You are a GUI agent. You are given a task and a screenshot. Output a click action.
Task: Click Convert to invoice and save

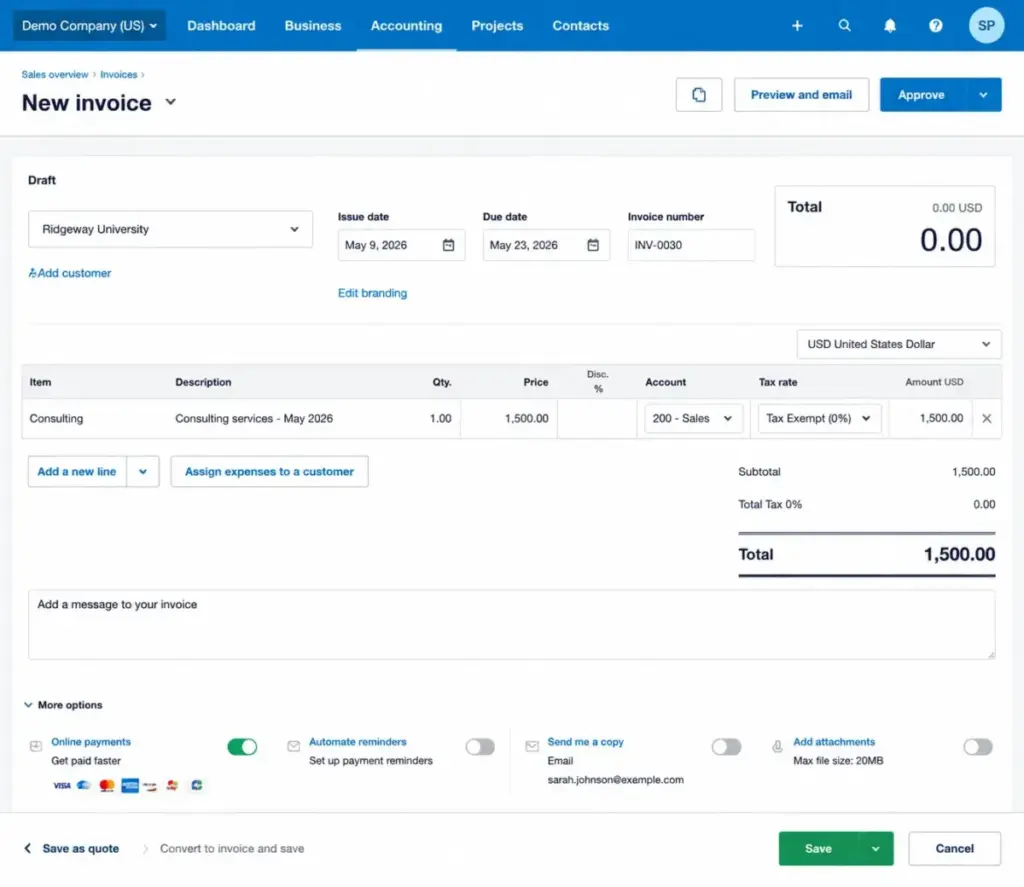point(232,848)
